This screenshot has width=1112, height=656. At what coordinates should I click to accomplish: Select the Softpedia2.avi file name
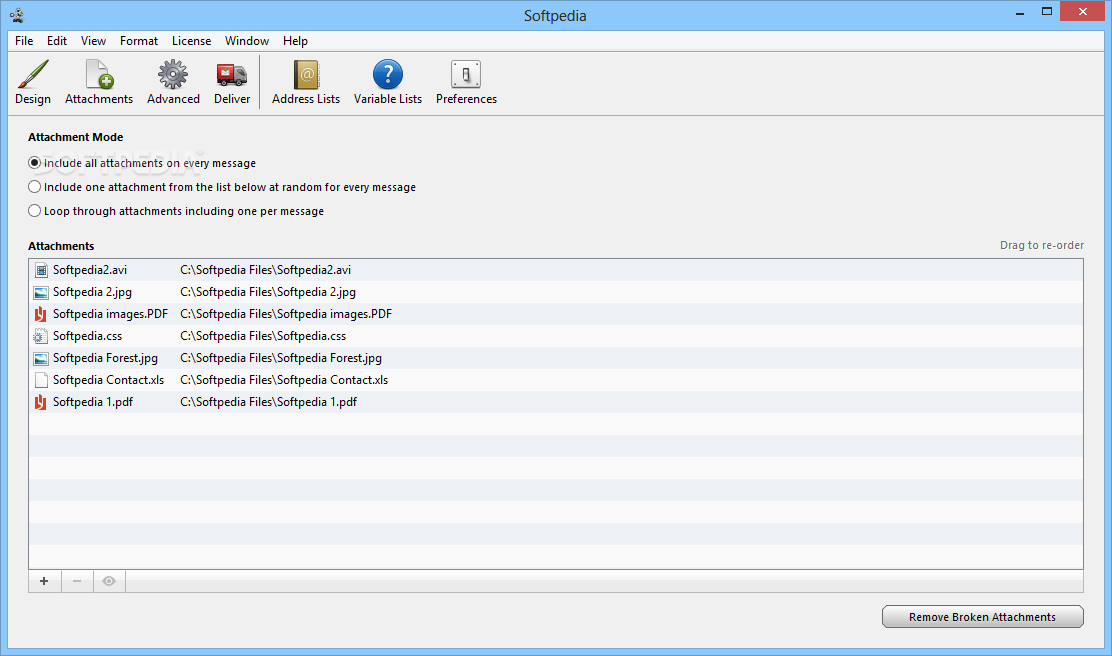[90, 270]
